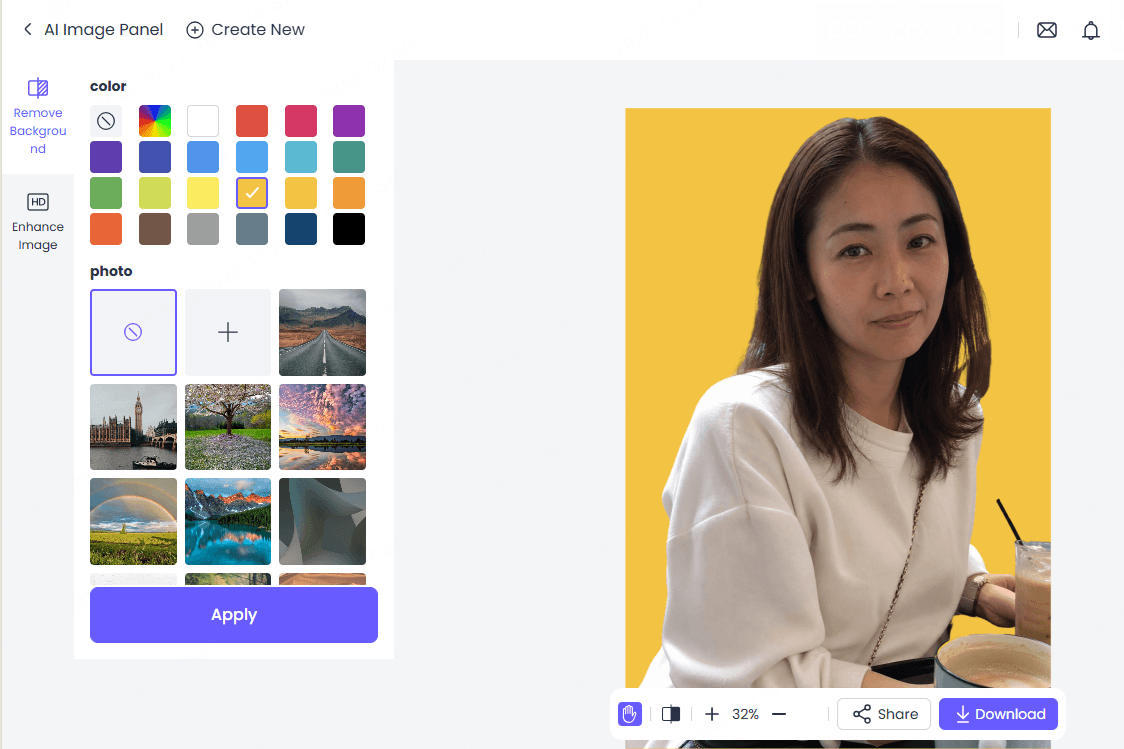Pick the red-orange swatch in the bottom row
Image resolution: width=1124 pixels, height=749 pixels.
click(x=106, y=229)
